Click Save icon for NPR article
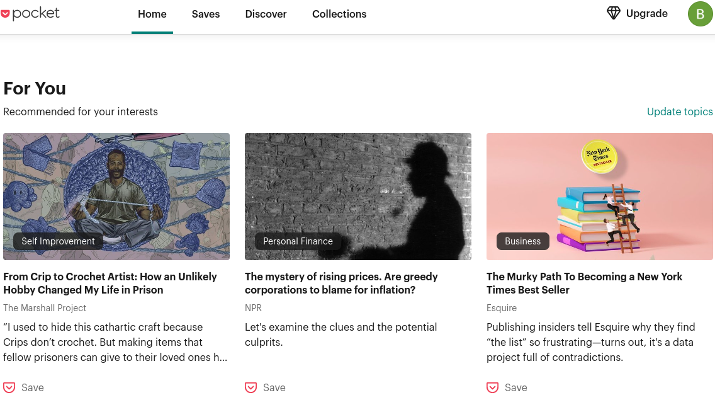Image resolution: width=715 pixels, height=400 pixels. point(251,387)
